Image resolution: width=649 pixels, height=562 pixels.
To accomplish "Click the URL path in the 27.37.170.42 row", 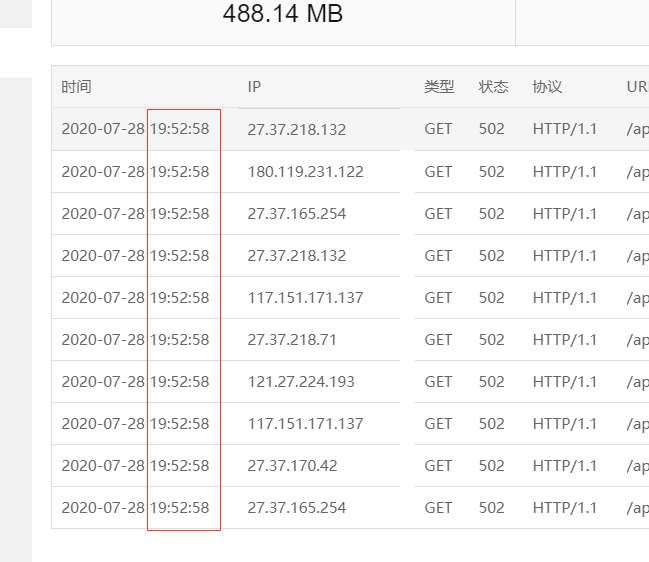I will point(637,466).
